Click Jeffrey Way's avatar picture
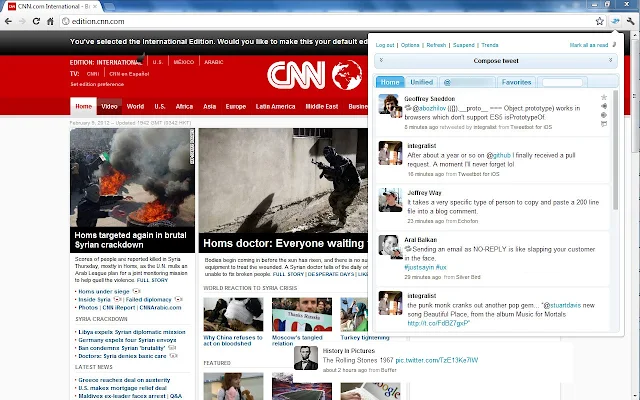 (x=390, y=200)
